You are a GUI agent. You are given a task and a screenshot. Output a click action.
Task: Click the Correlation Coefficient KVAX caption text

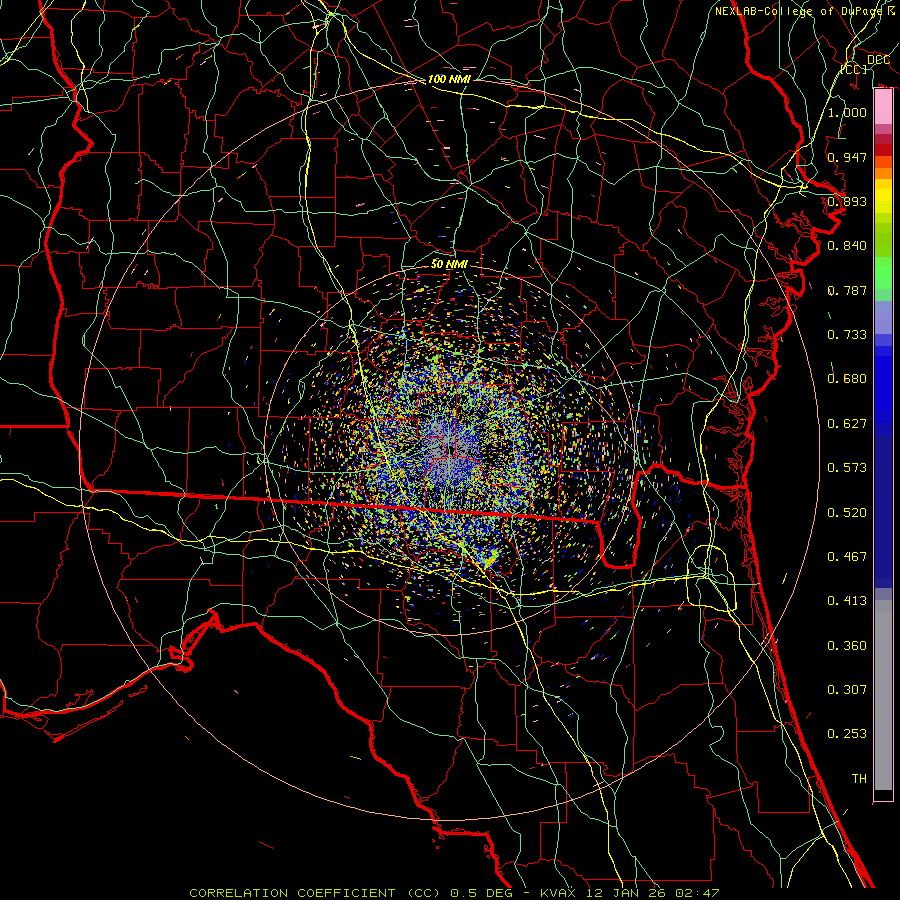[x=454, y=893]
